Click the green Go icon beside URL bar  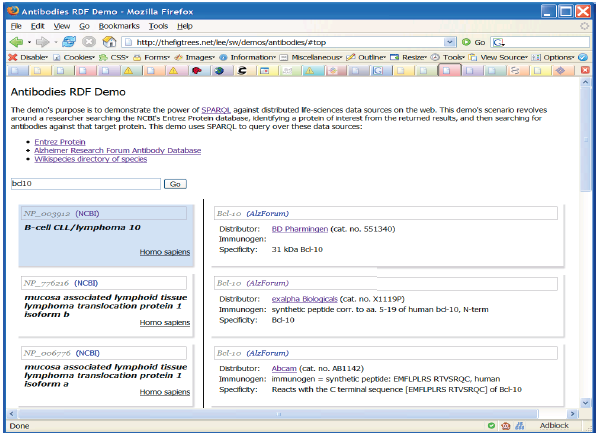click(x=466, y=42)
